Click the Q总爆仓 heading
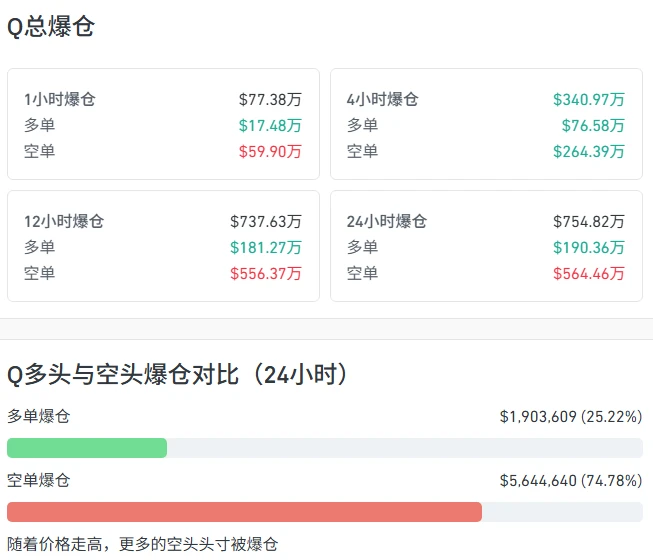653x560 pixels. point(51,27)
